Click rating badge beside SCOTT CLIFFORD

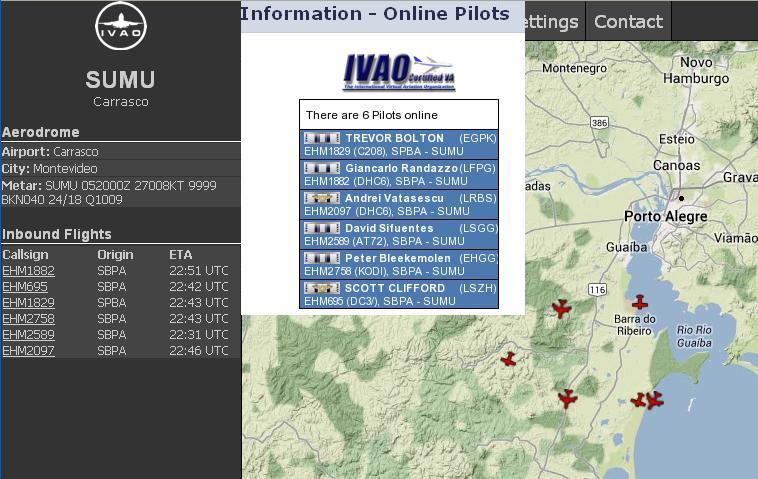point(322,288)
